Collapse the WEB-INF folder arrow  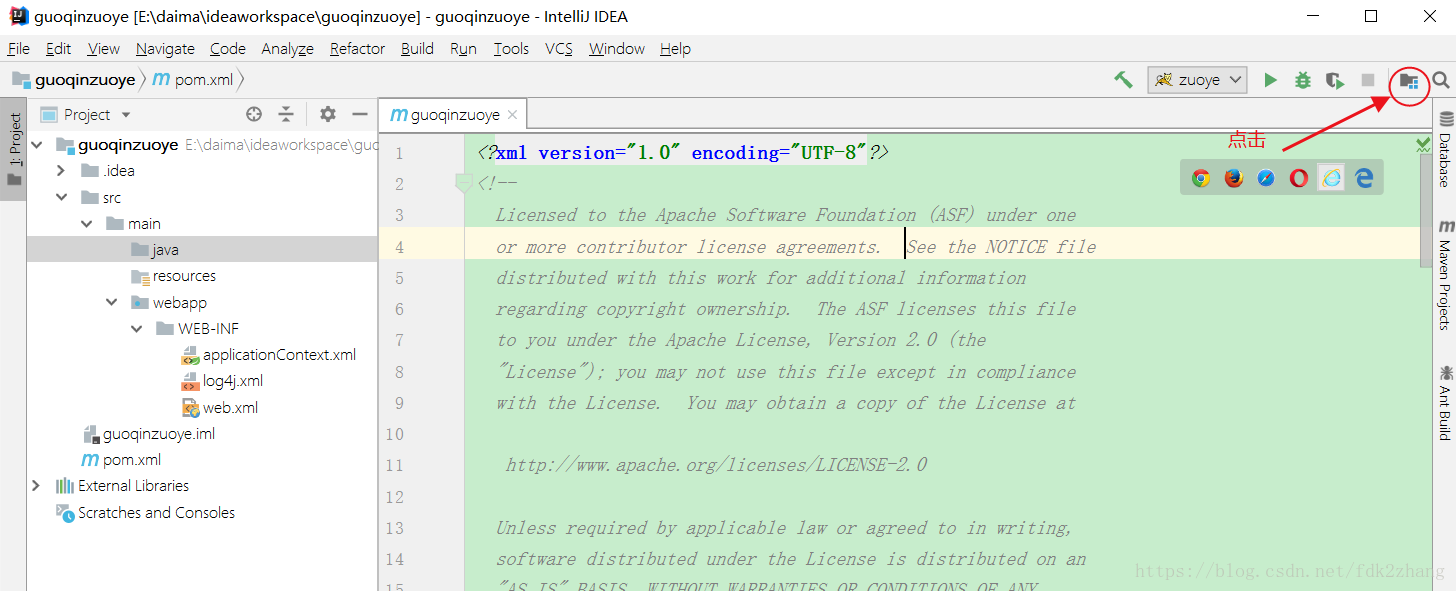(137, 328)
